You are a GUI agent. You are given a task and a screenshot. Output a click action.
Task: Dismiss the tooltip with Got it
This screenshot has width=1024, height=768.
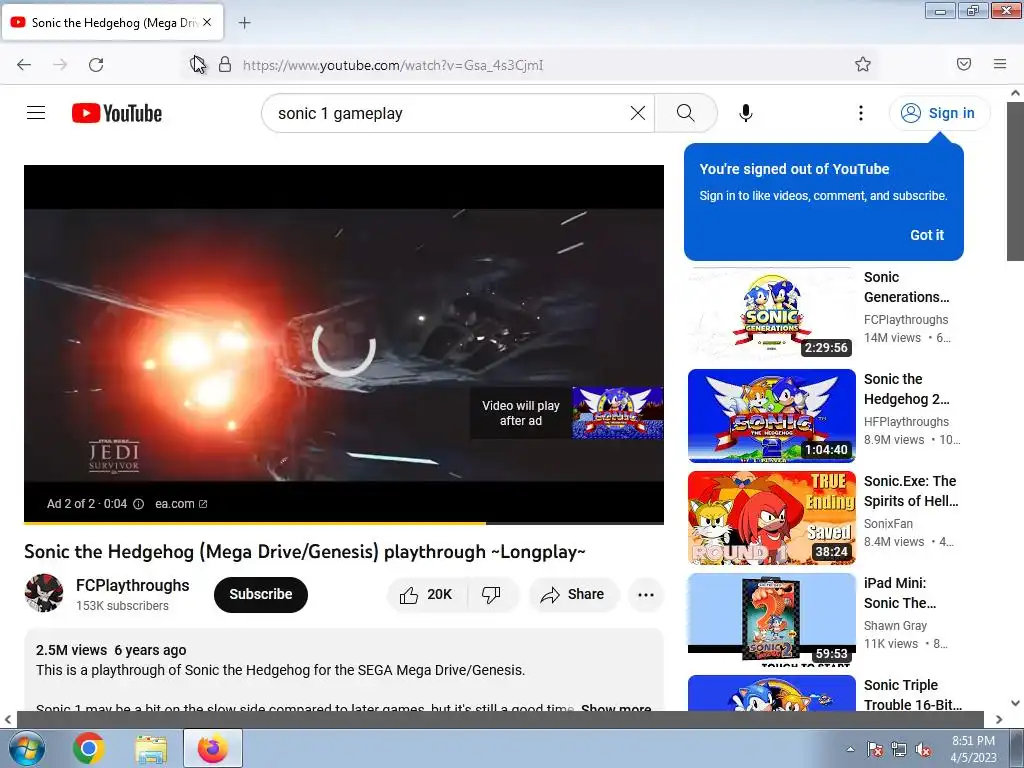927,235
